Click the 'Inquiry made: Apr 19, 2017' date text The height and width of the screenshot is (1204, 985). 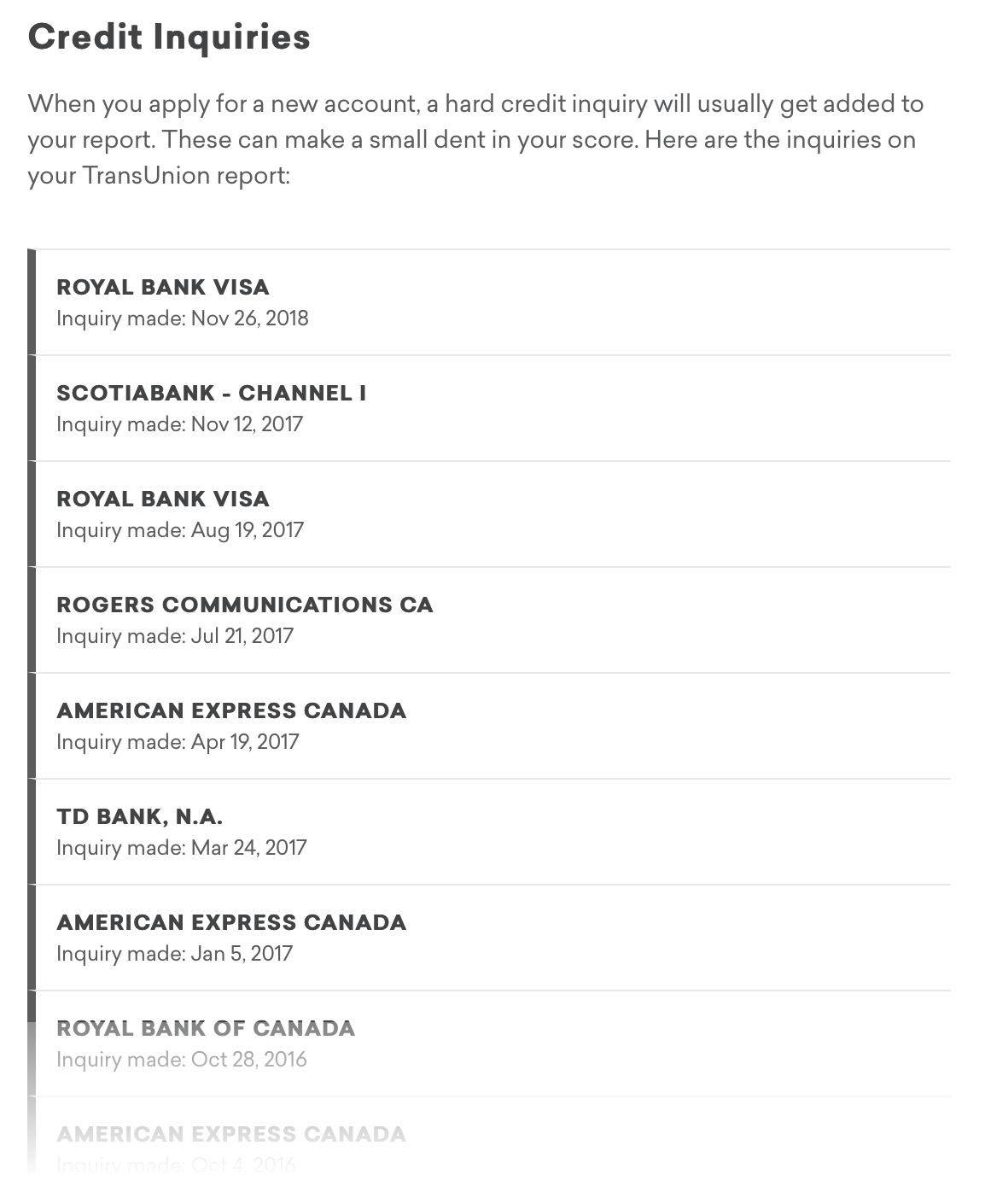(178, 742)
